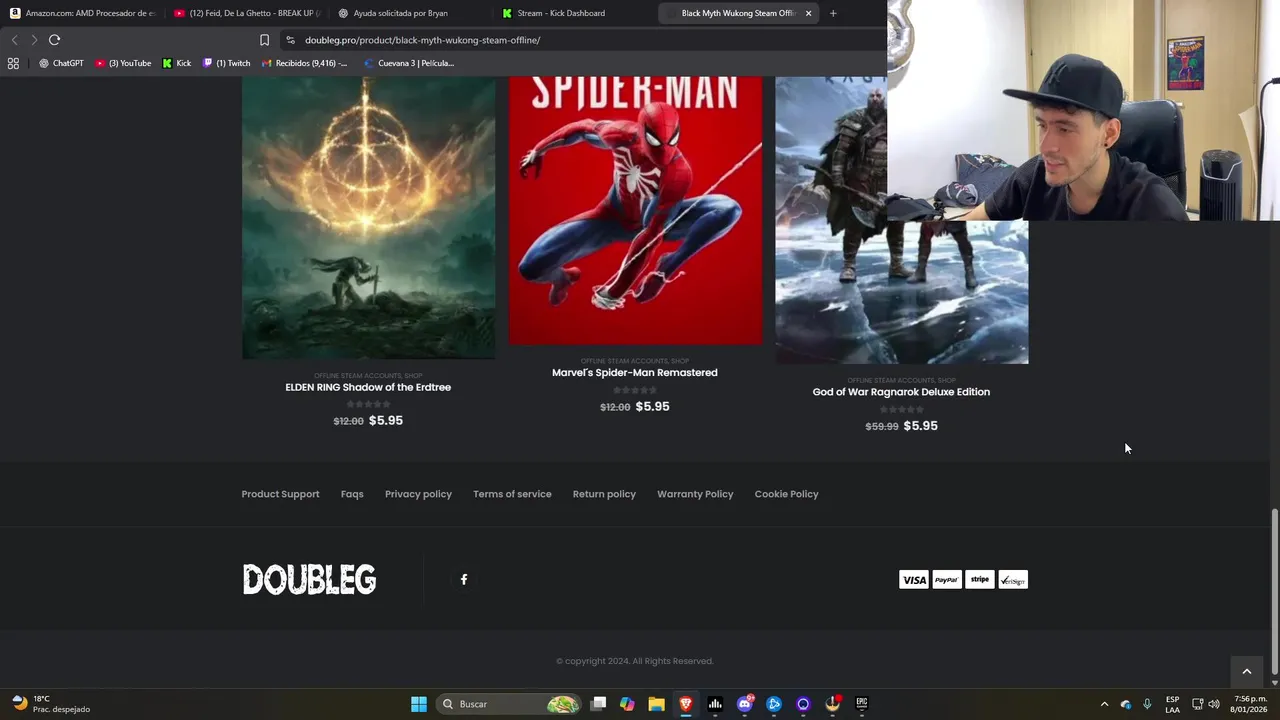The image size is (1280, 720).
Task: Open the apps grid icon in bookmarks bar
Action: 13,63
